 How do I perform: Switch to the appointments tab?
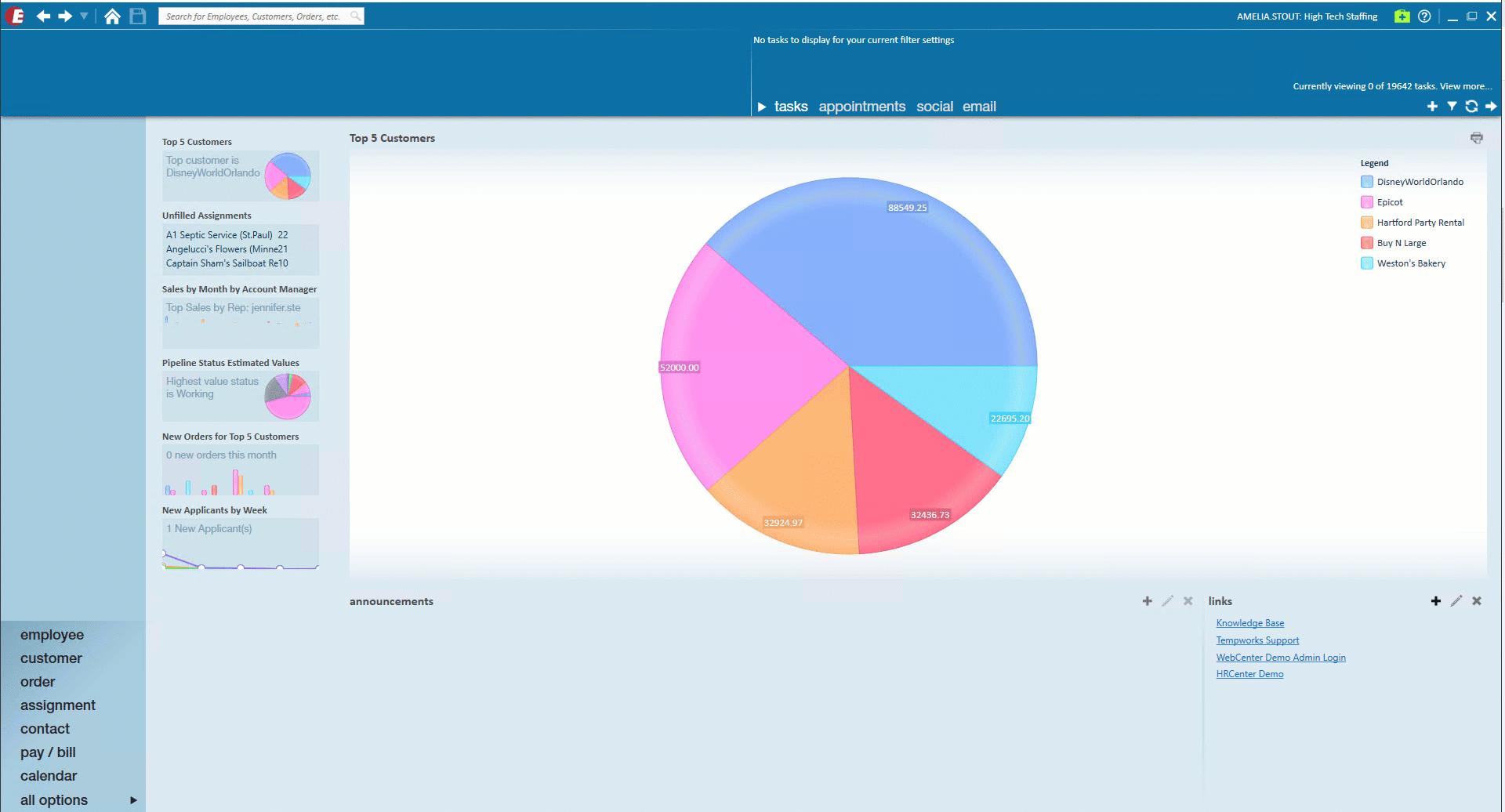pyautogui.click(x=862, y=107)
